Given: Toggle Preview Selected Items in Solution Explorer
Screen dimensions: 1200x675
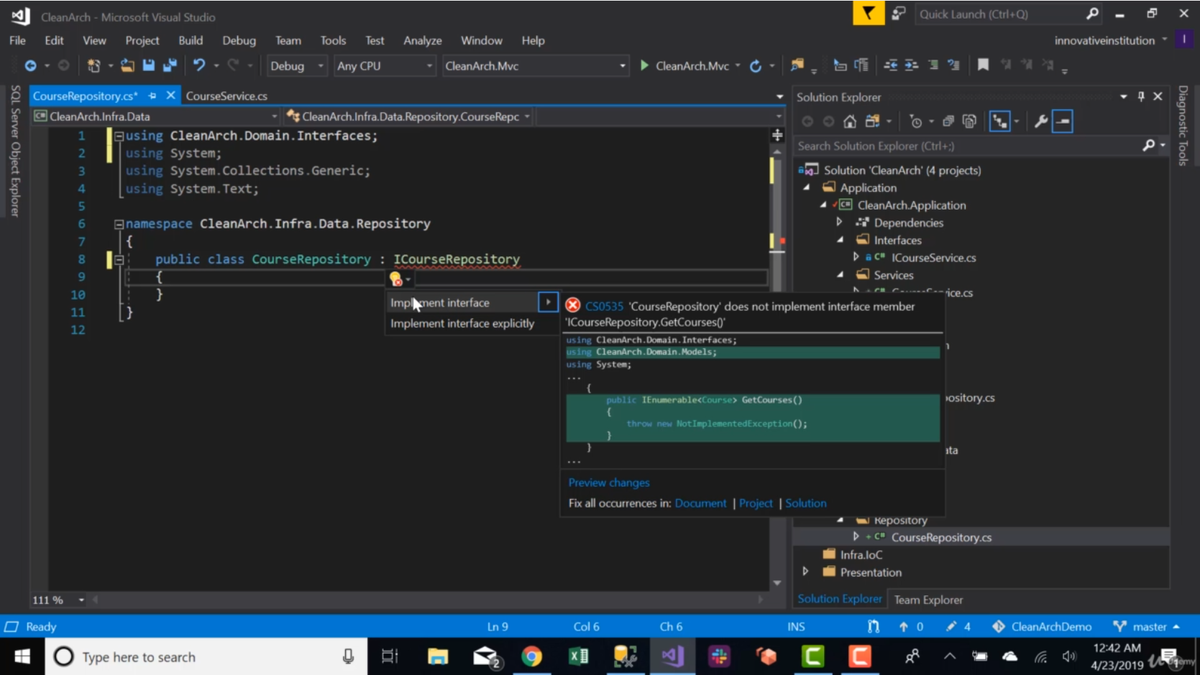Looking at the screenshot, I should [x=1063, y=122].
